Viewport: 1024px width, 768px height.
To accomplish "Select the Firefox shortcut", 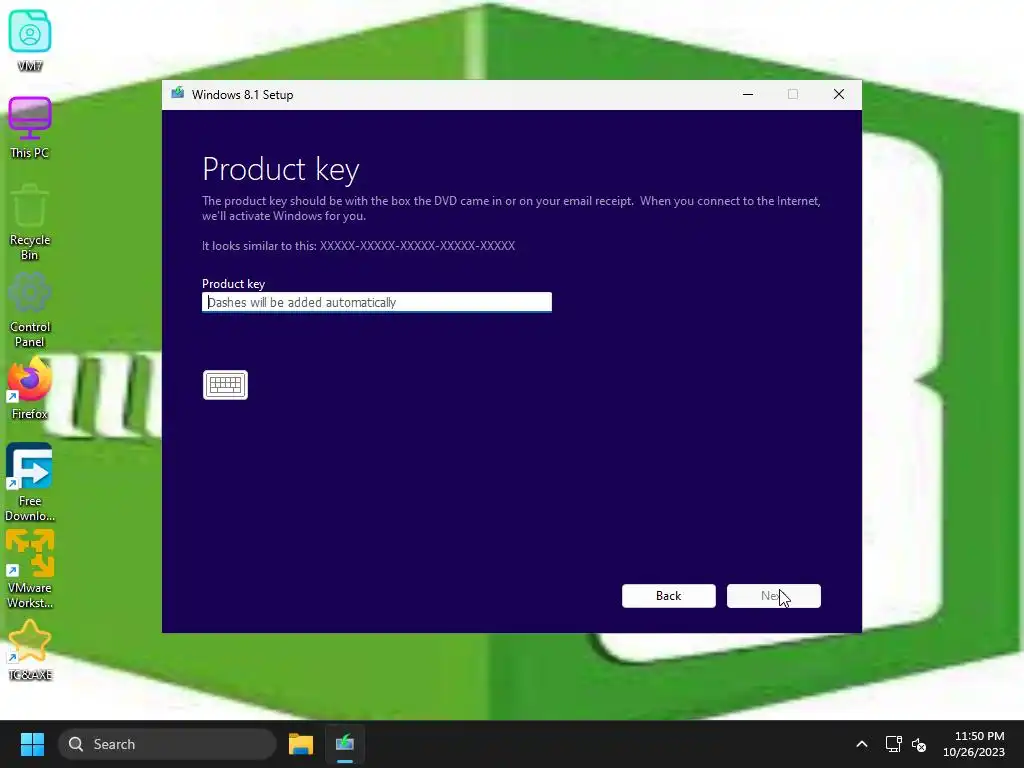I will tap(29, 389).
